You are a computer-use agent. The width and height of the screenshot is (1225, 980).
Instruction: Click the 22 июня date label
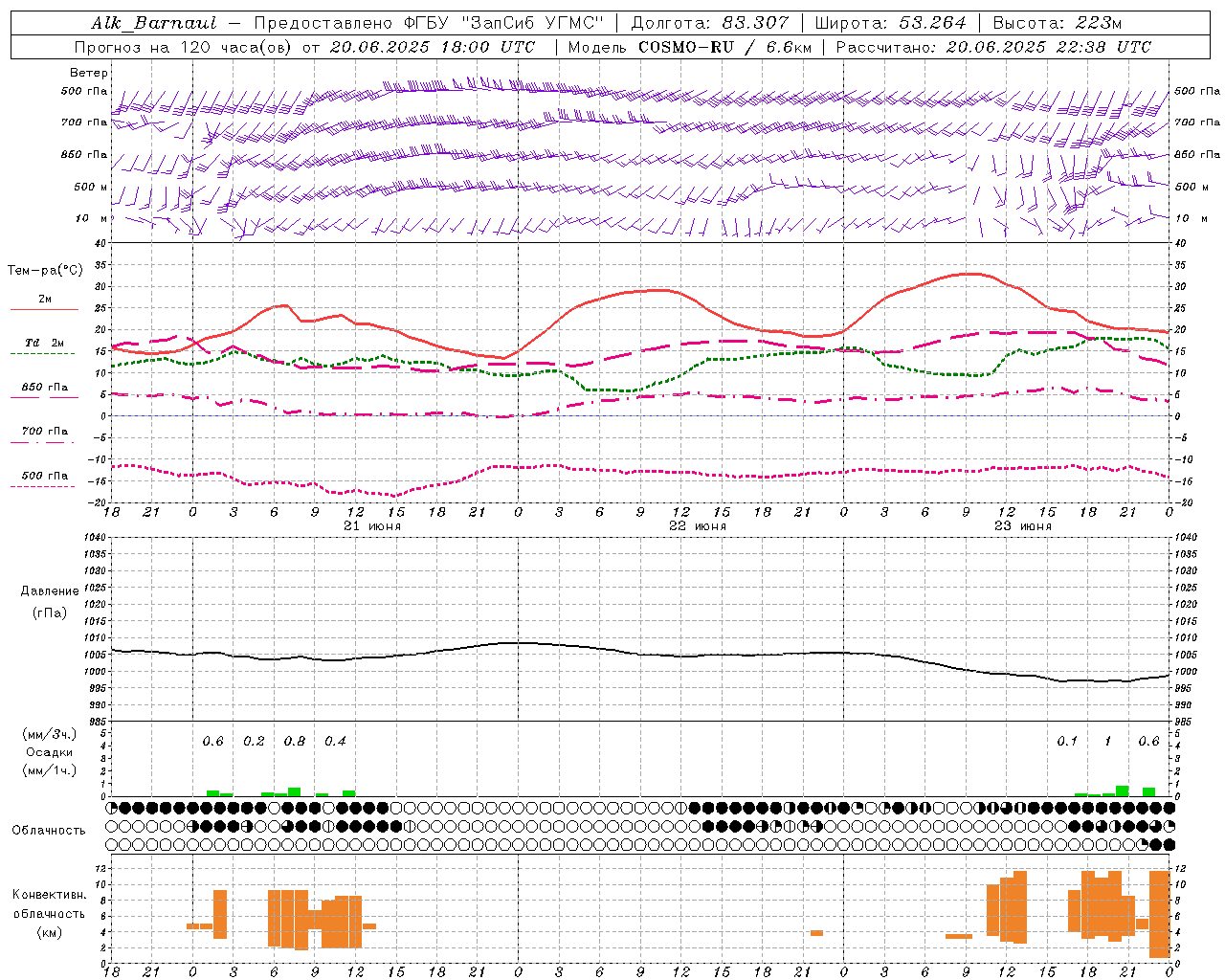pos(698,526)
